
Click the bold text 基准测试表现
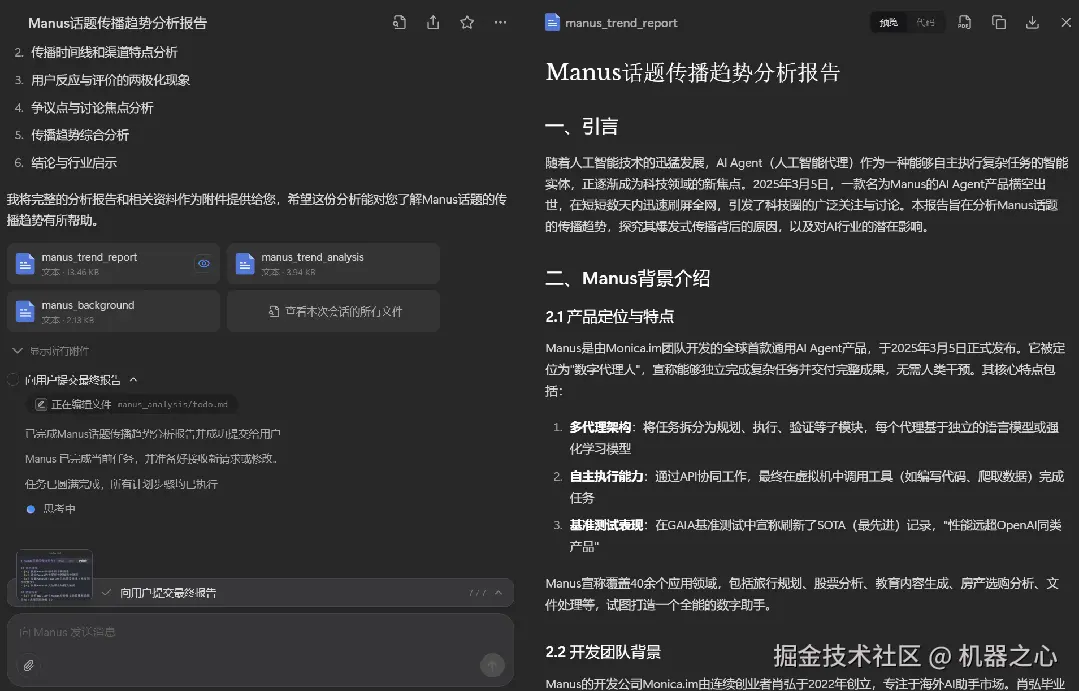pyautogui.click(x=606, y=525)
